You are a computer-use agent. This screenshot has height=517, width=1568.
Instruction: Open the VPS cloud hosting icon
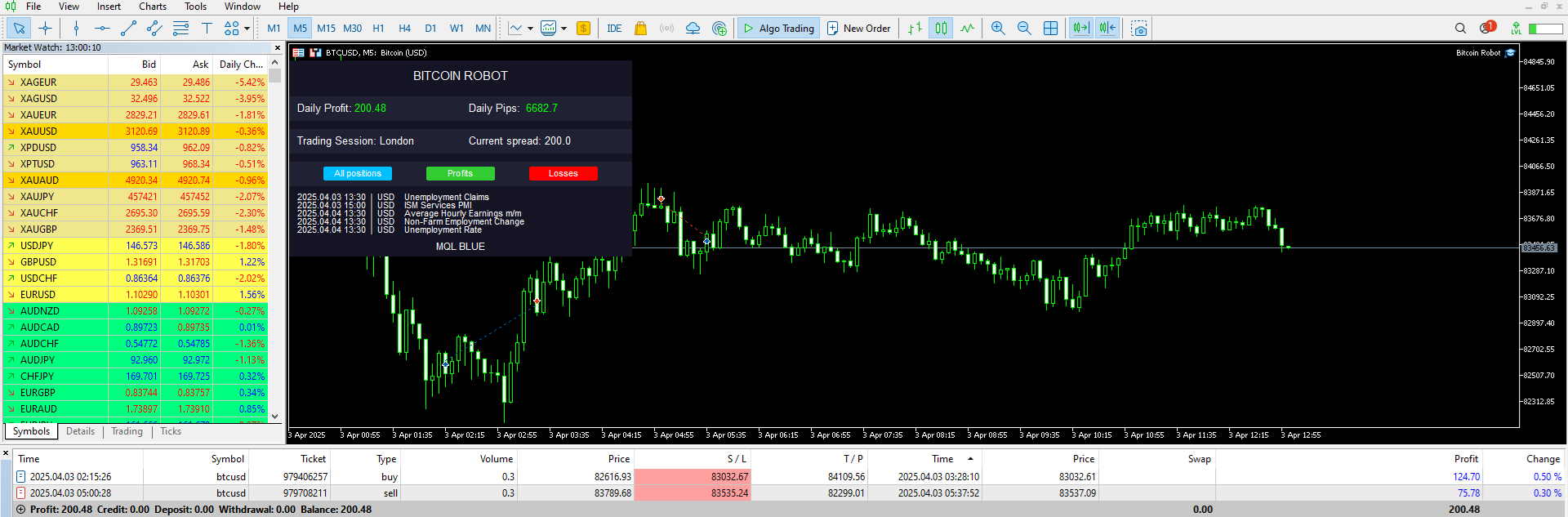(693, 29)
